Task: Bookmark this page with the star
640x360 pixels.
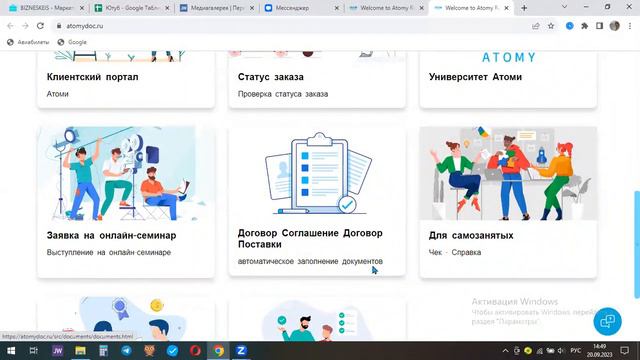Action: point(551,26)
